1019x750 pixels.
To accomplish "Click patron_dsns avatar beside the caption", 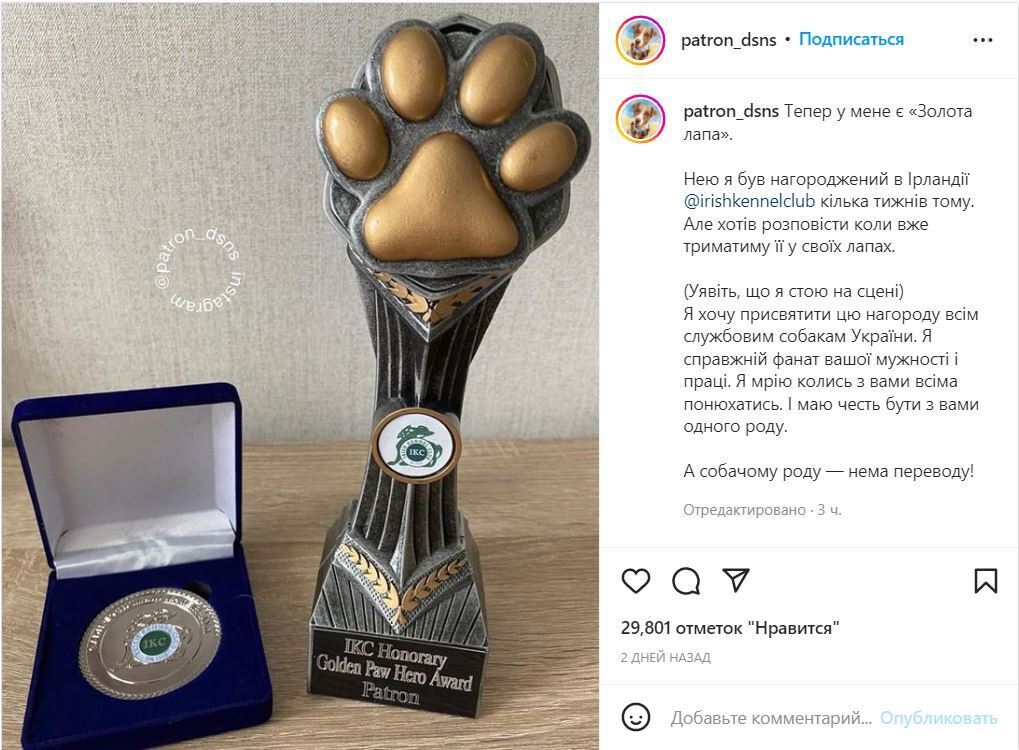I will (640, 119).
